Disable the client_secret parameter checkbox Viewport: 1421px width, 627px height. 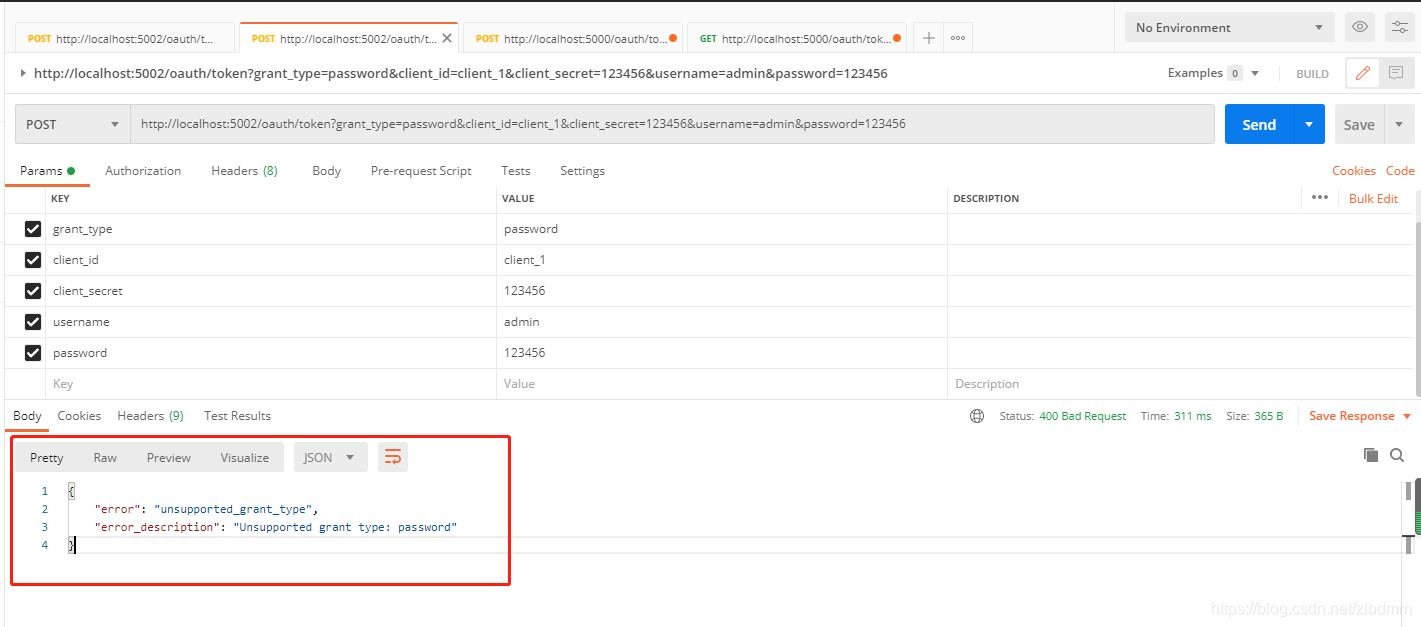[32, 290]
